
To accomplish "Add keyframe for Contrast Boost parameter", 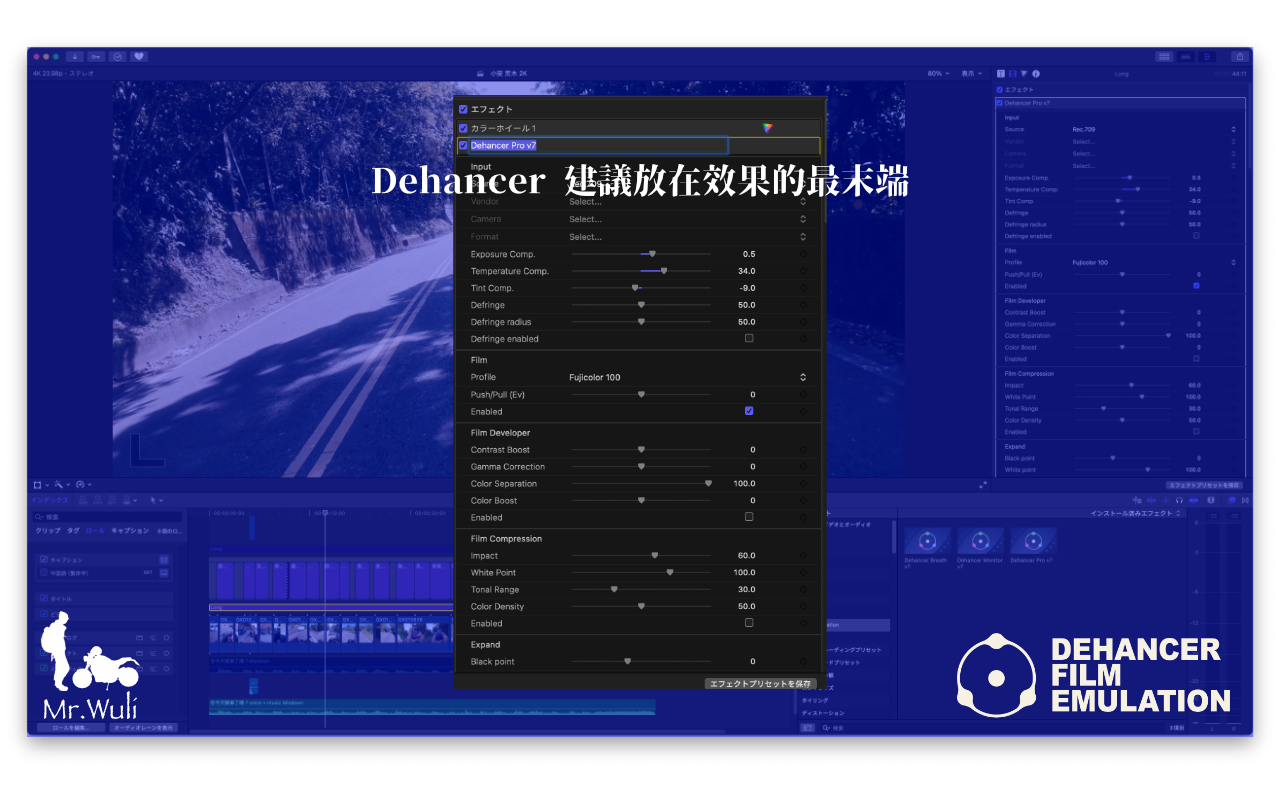I will pyautogui.click(x=803, y=450).
